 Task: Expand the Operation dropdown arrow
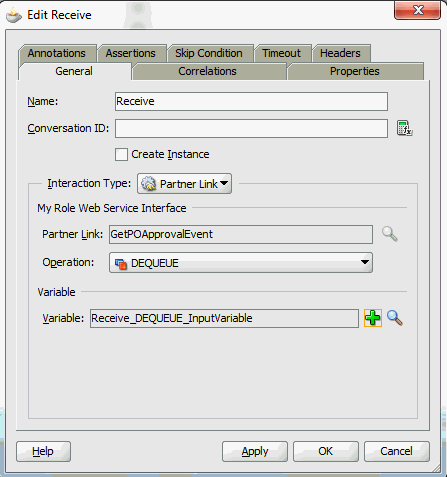tap(365, 262)
